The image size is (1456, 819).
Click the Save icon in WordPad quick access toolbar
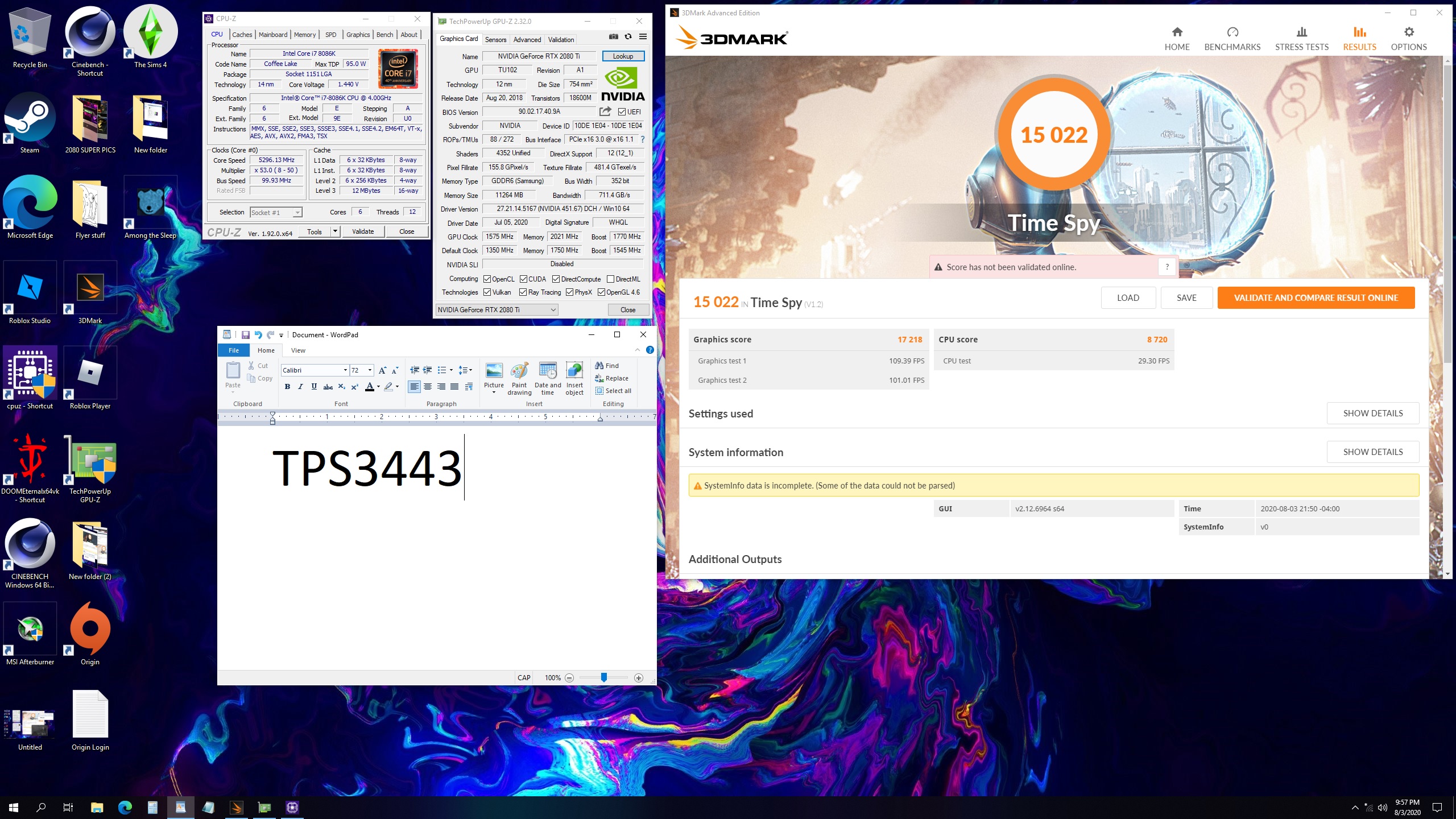point(246,335)
